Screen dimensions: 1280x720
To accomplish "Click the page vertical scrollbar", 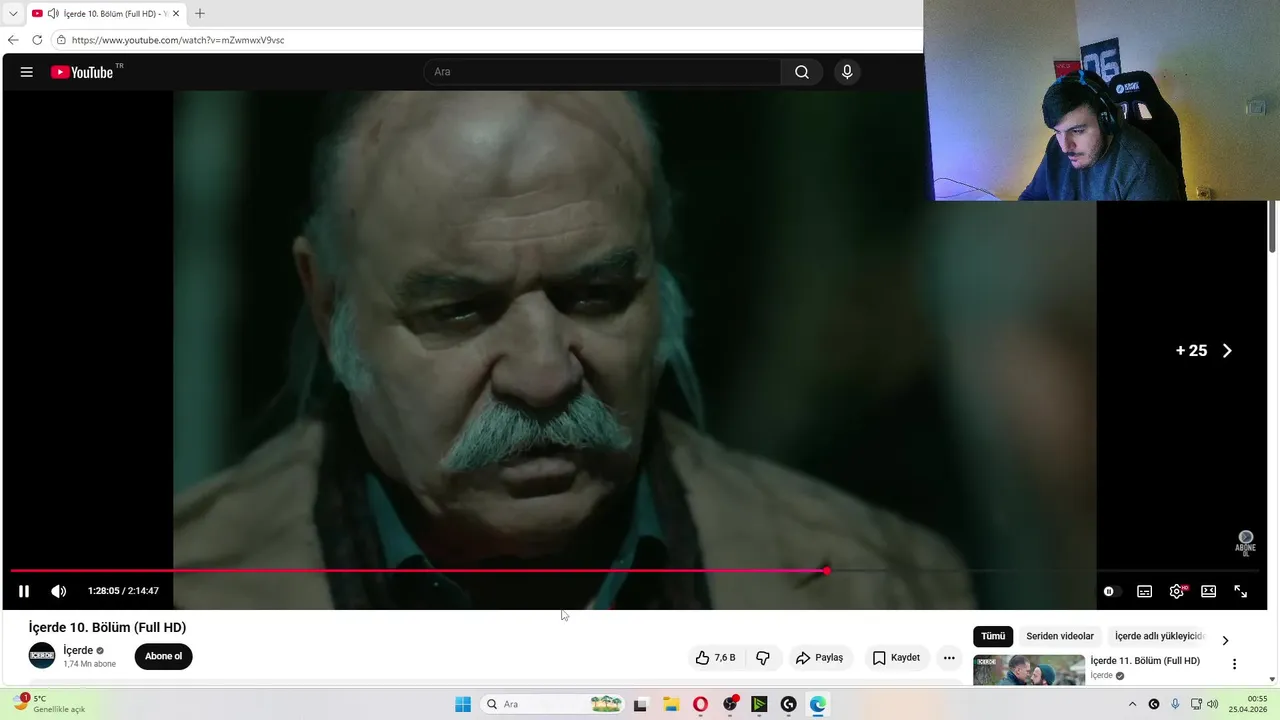I will [1273, 226].
